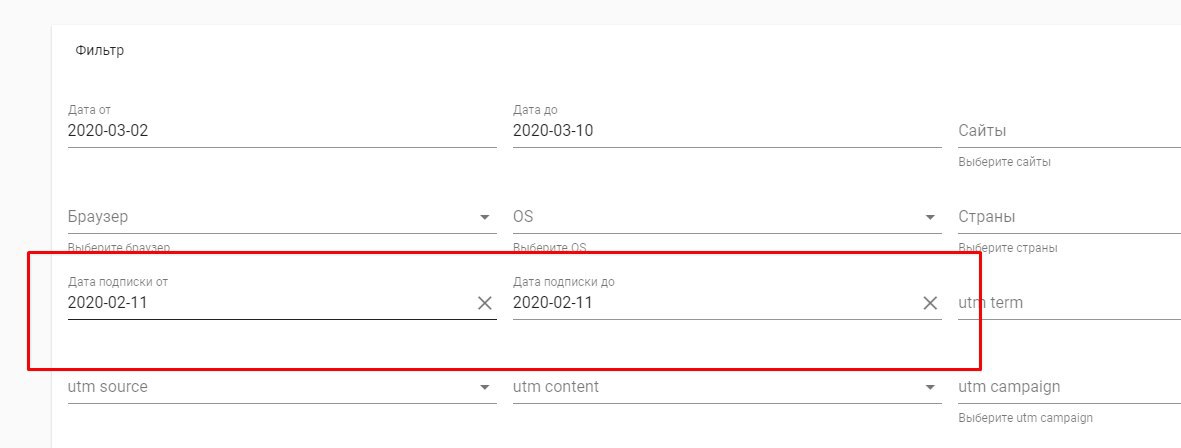Screen dimensions: 1181x448
Task: Click the utm source dropdown arrow
Action: (484, 388)
